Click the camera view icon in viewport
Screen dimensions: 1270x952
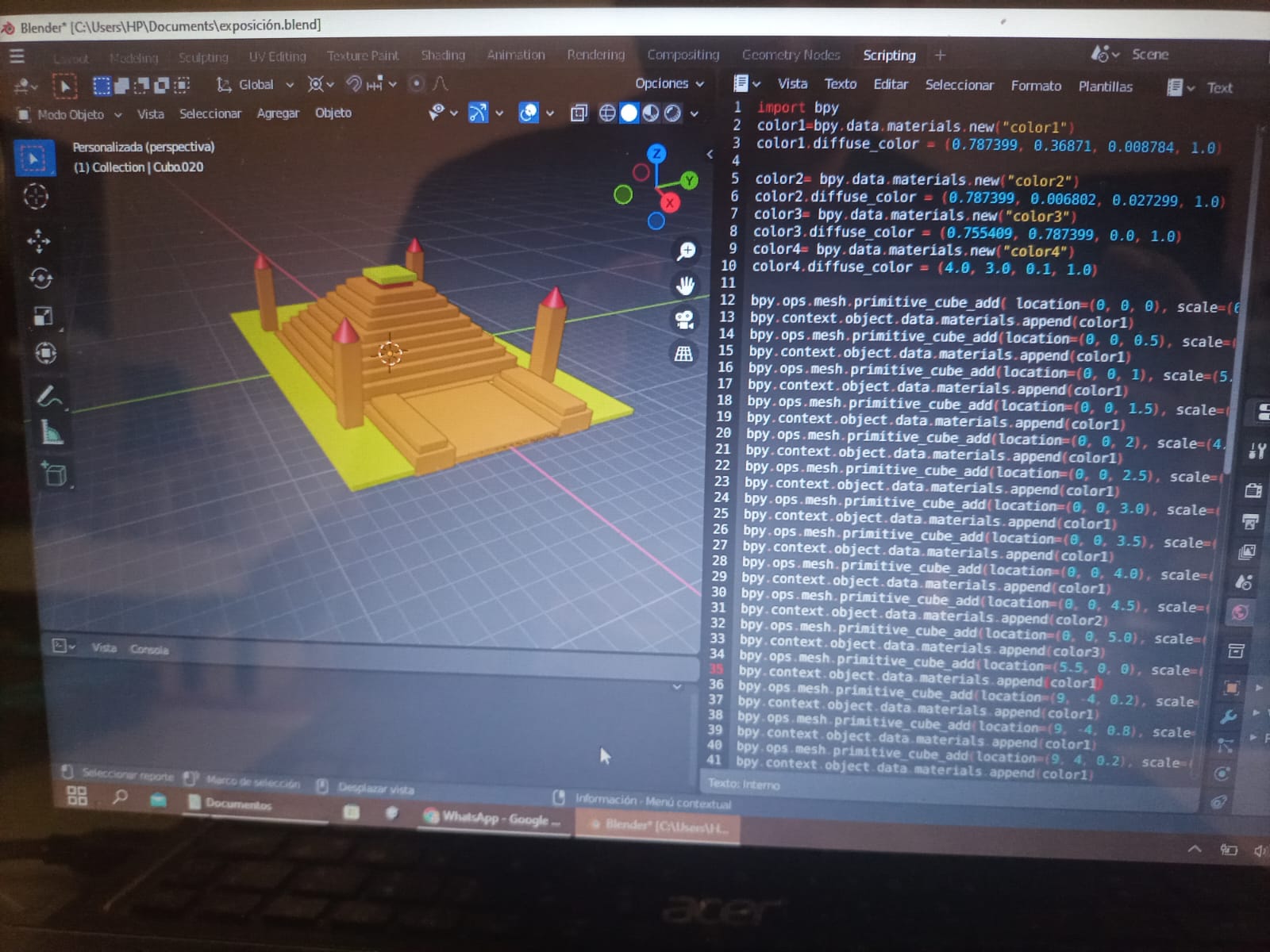tap(684, 320)
